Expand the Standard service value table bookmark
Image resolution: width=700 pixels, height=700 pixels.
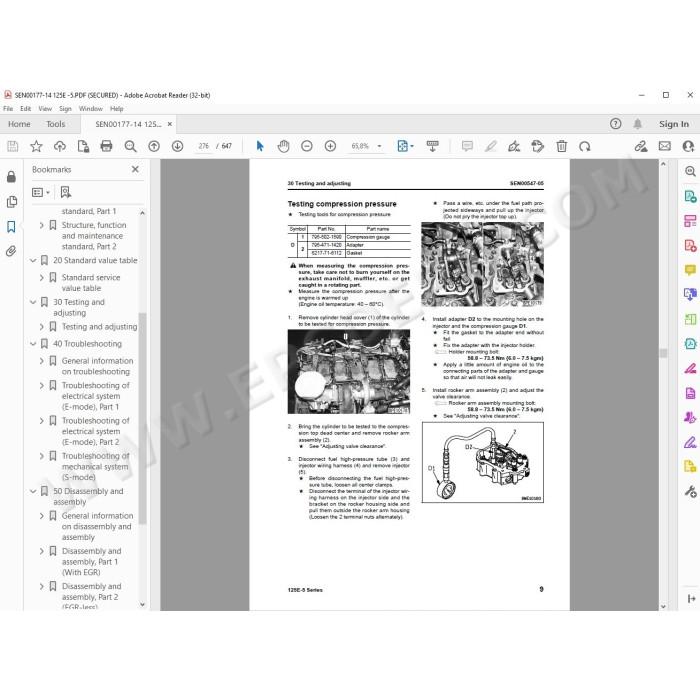coord(42,277)
